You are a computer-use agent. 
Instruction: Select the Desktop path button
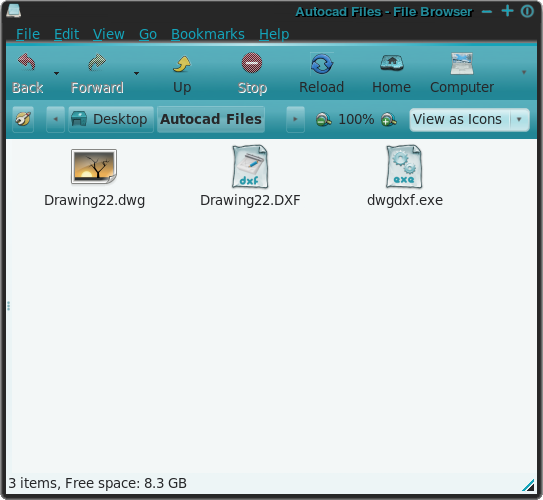tap(111, 119)
